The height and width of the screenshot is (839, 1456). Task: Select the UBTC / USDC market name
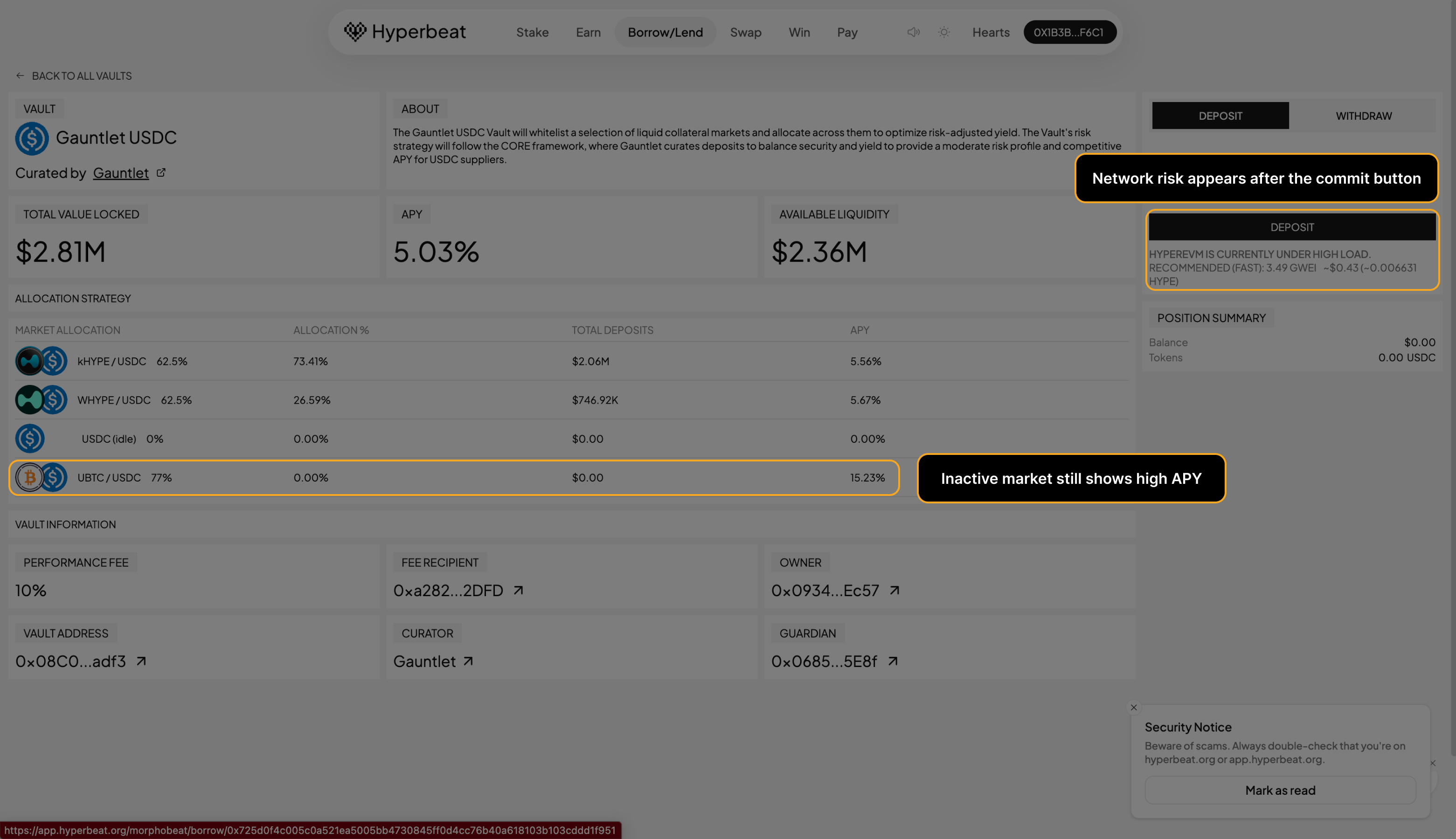[x=109, y=477]
